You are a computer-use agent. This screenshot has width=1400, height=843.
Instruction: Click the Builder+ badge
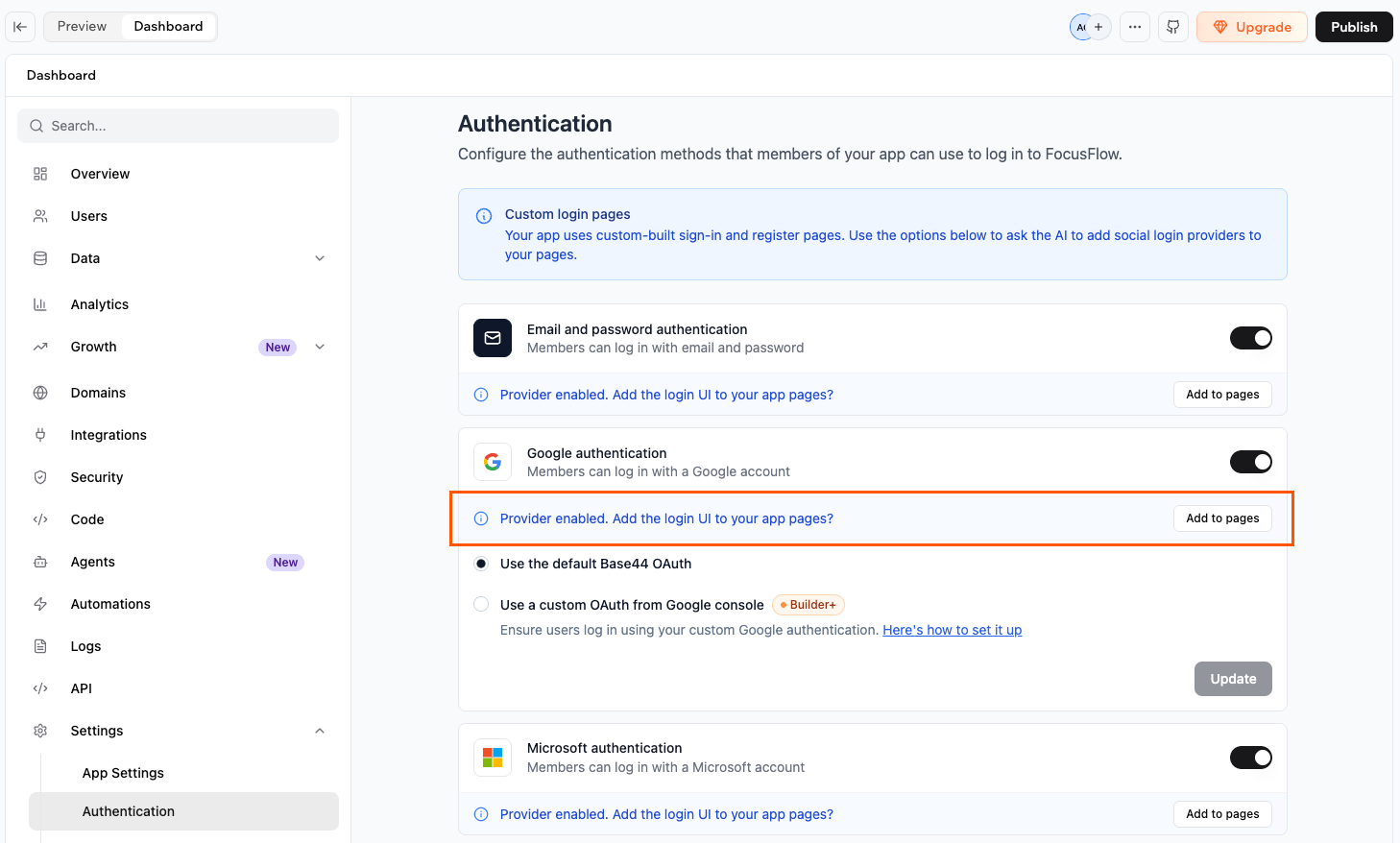809,605
